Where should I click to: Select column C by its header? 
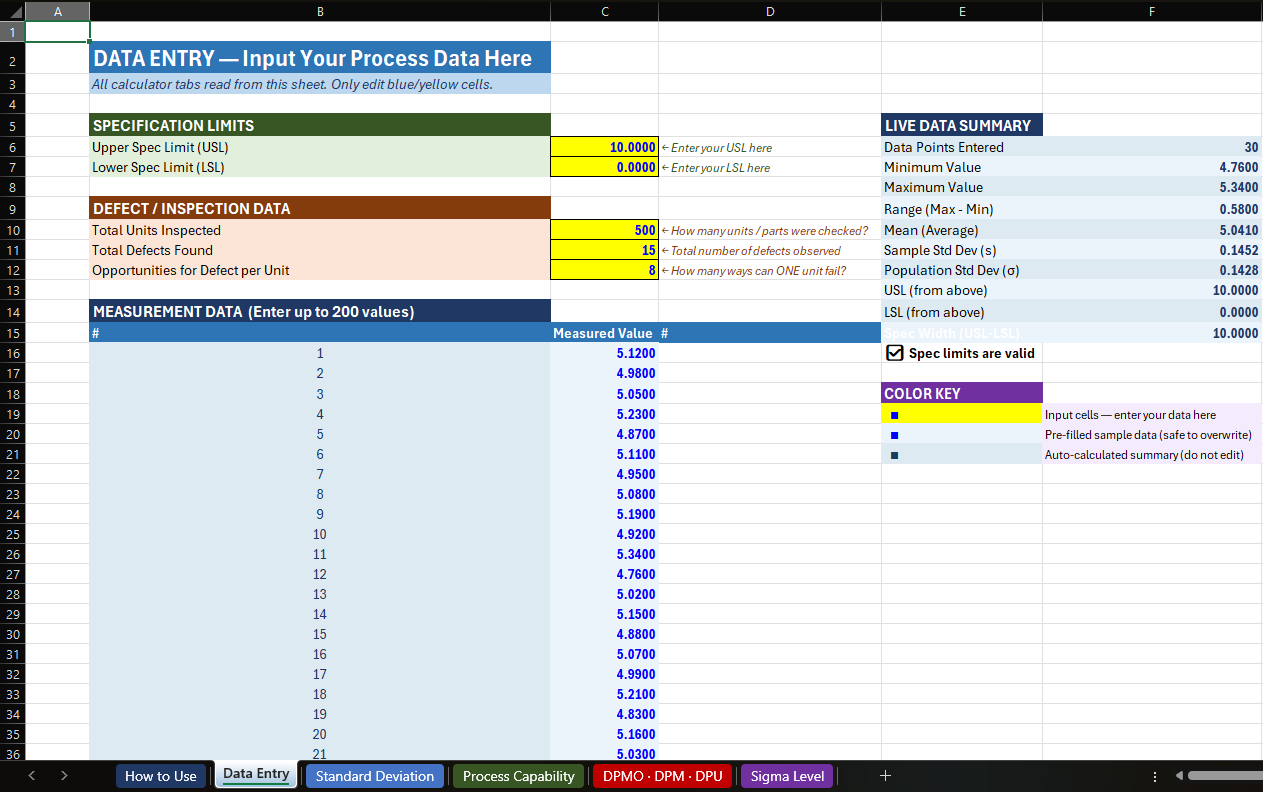604,11
